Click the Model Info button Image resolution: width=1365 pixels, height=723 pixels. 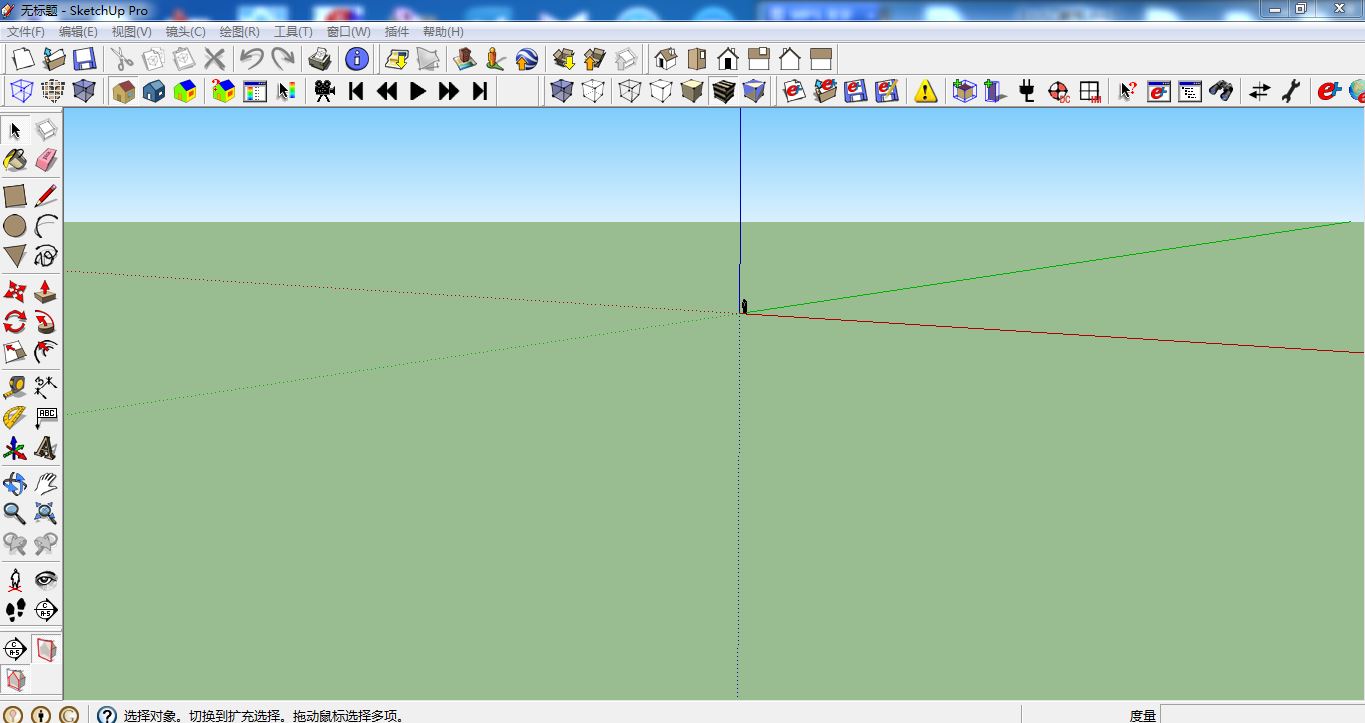(x=357, y=59)
